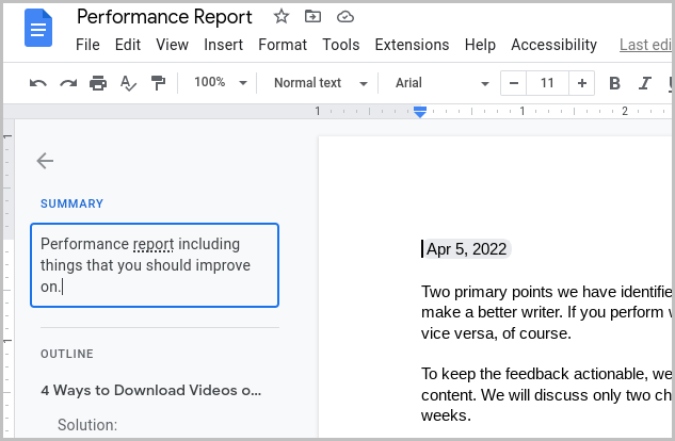Click the paragraph starting 'Two primary points'
Image resolution: width=675 pixels, height=441 pixels.
(x=546, y=313)
